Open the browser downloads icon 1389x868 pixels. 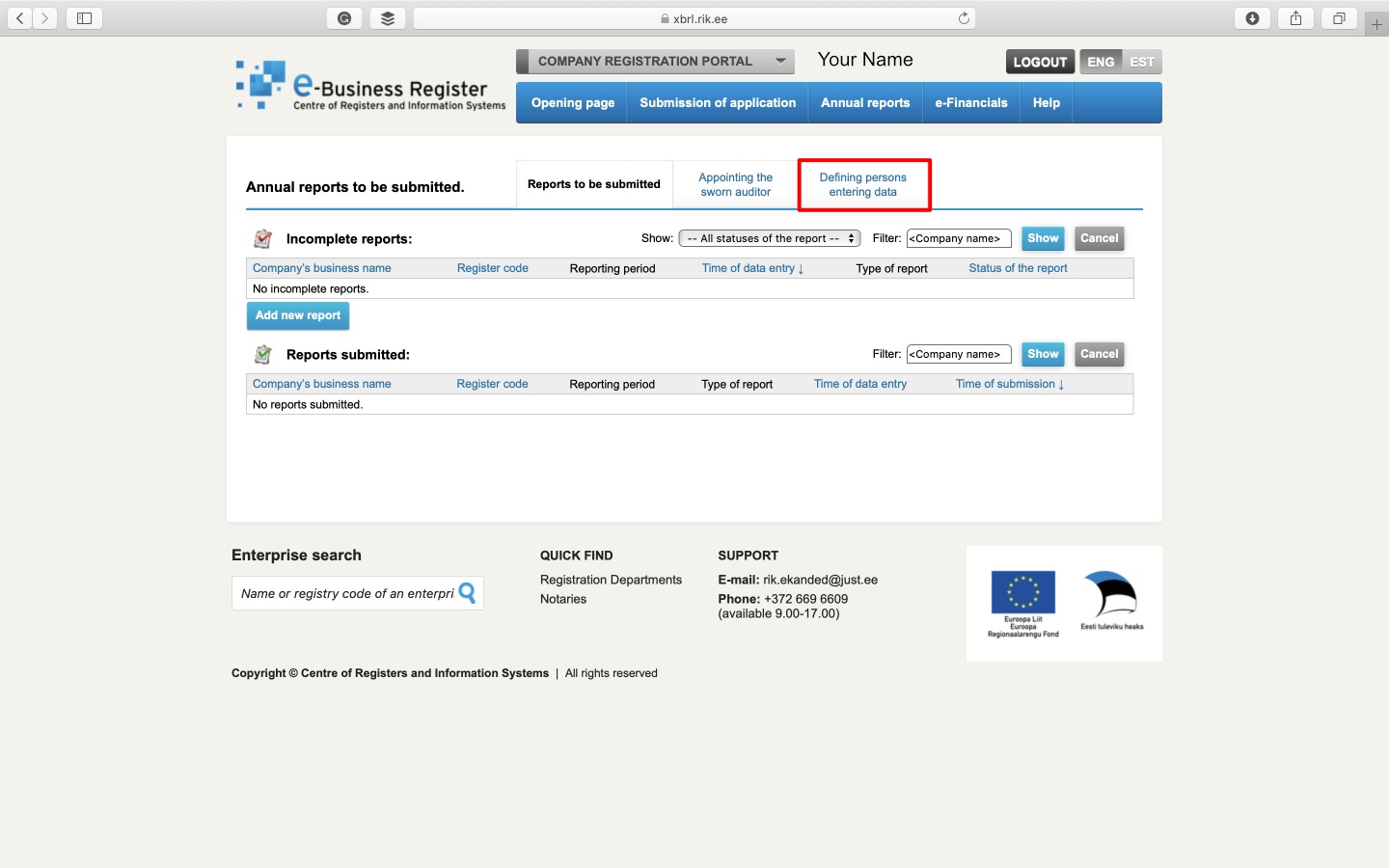[x=1252, y=17]
